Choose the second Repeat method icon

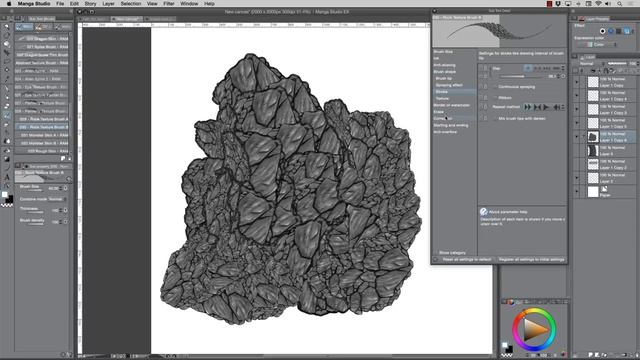(537, 107)
